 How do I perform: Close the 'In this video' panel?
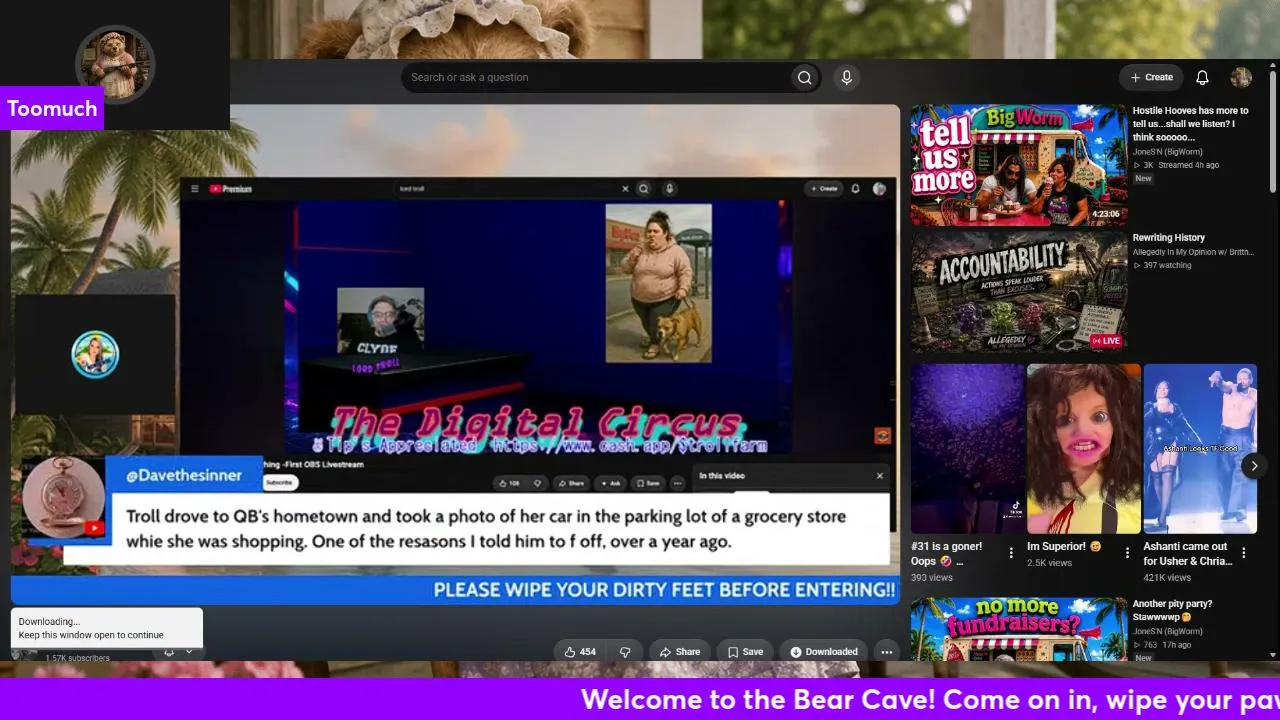pos(880,476)
